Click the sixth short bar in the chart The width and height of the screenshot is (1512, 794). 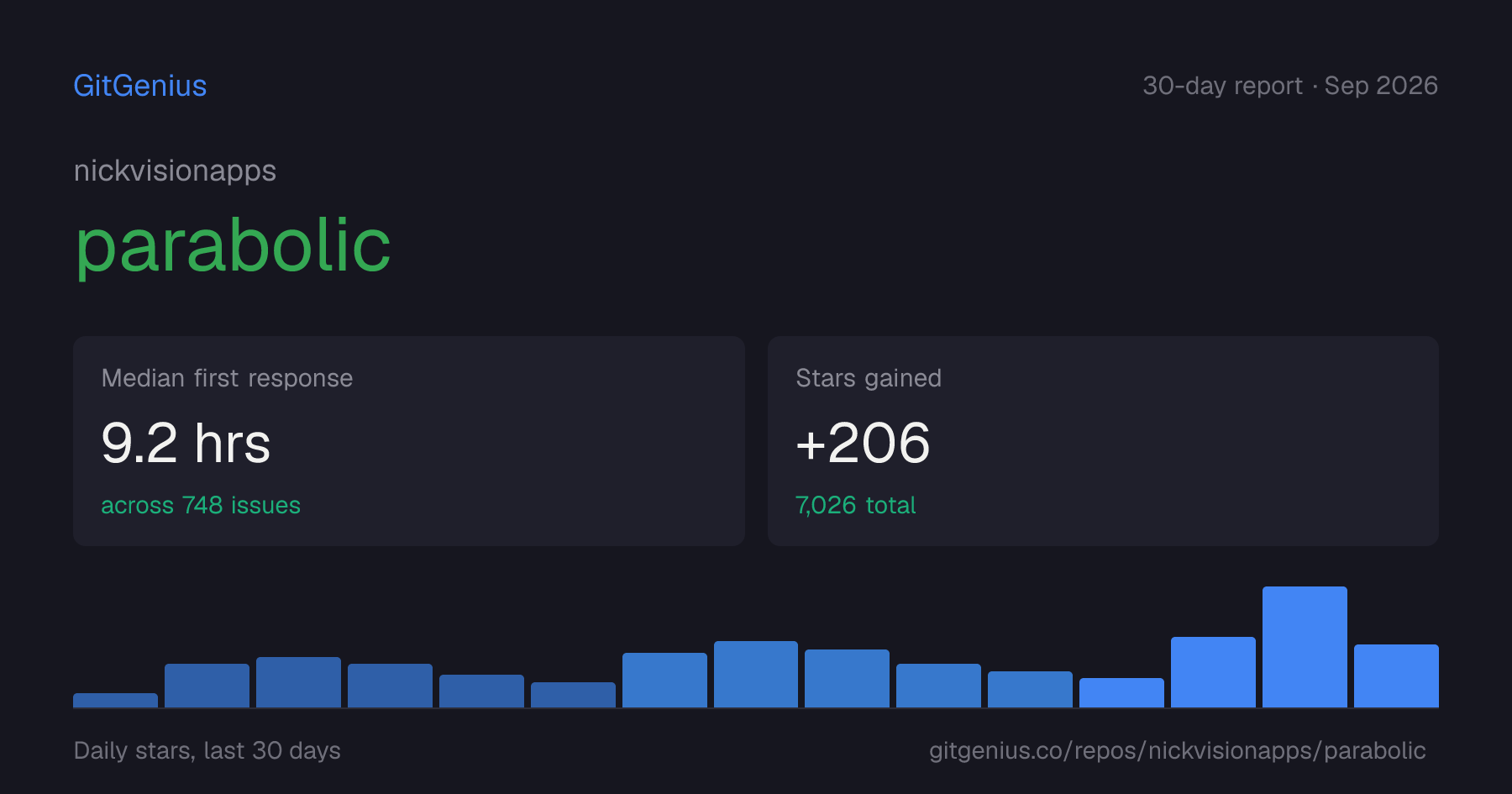(x=573, y=695)
